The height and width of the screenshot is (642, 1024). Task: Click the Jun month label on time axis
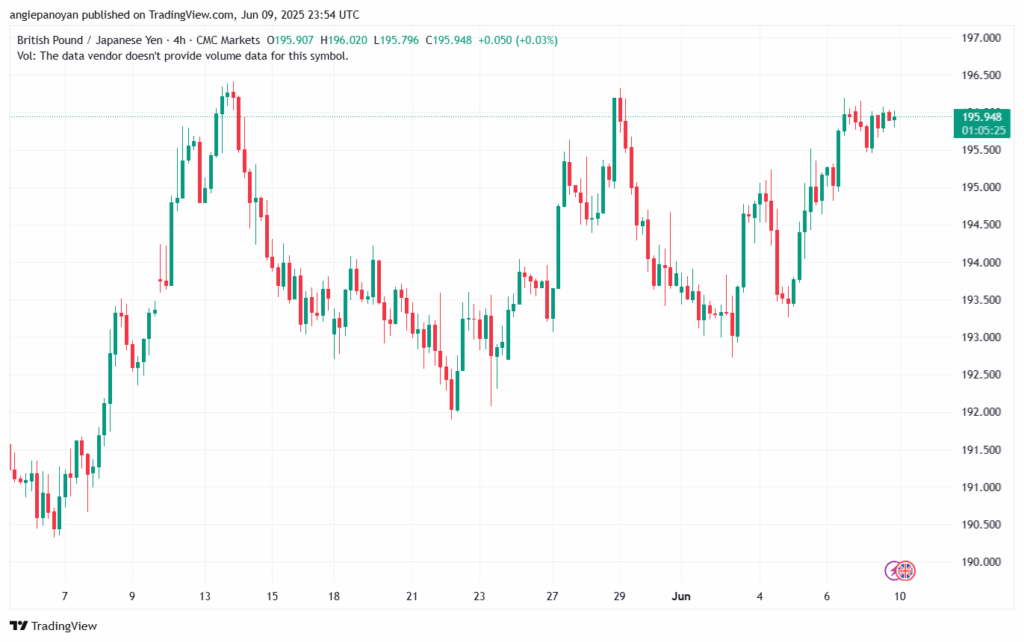[681, 596]
